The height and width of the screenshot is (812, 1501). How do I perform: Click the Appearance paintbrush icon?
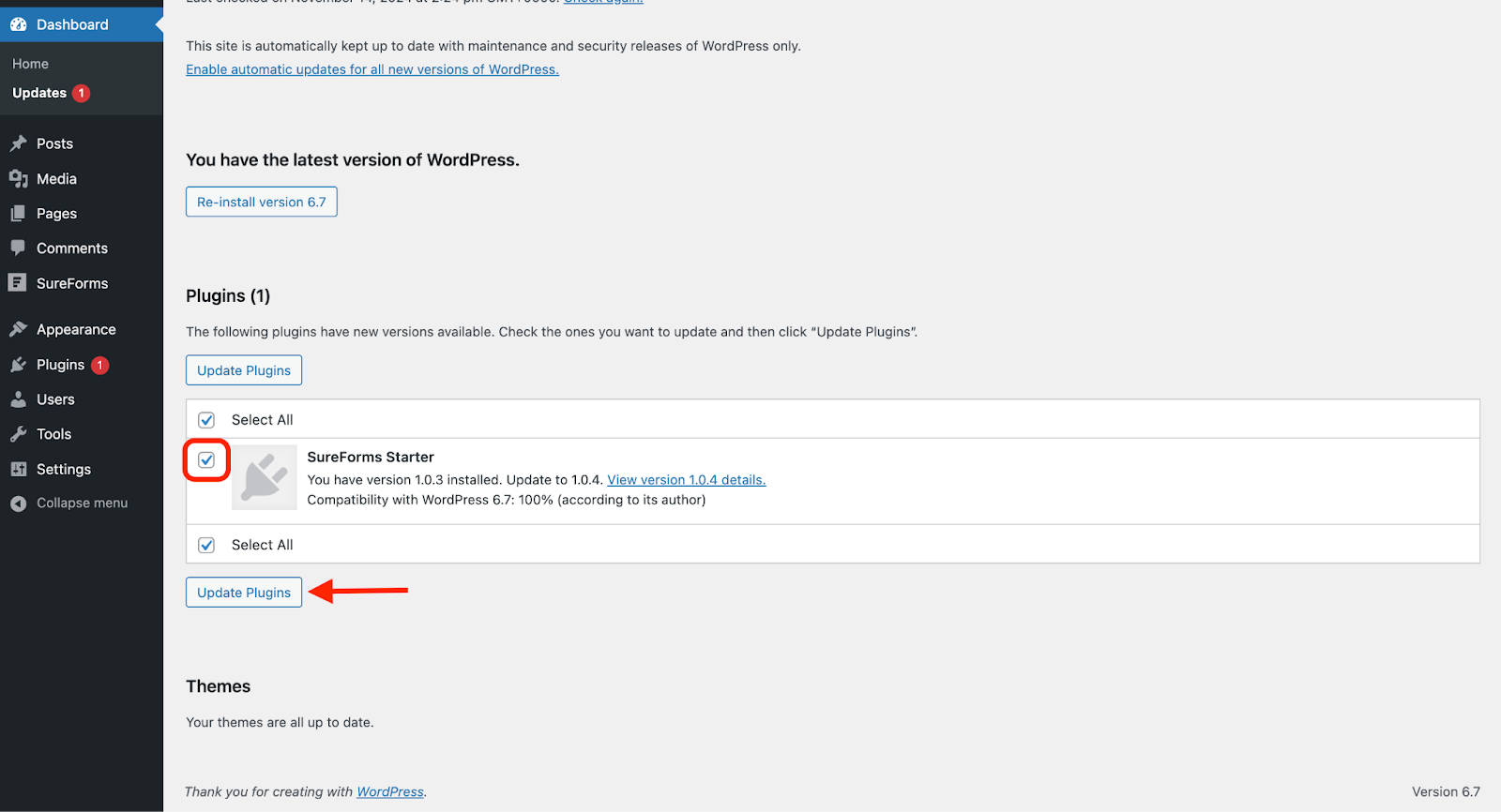click(18, 329)
